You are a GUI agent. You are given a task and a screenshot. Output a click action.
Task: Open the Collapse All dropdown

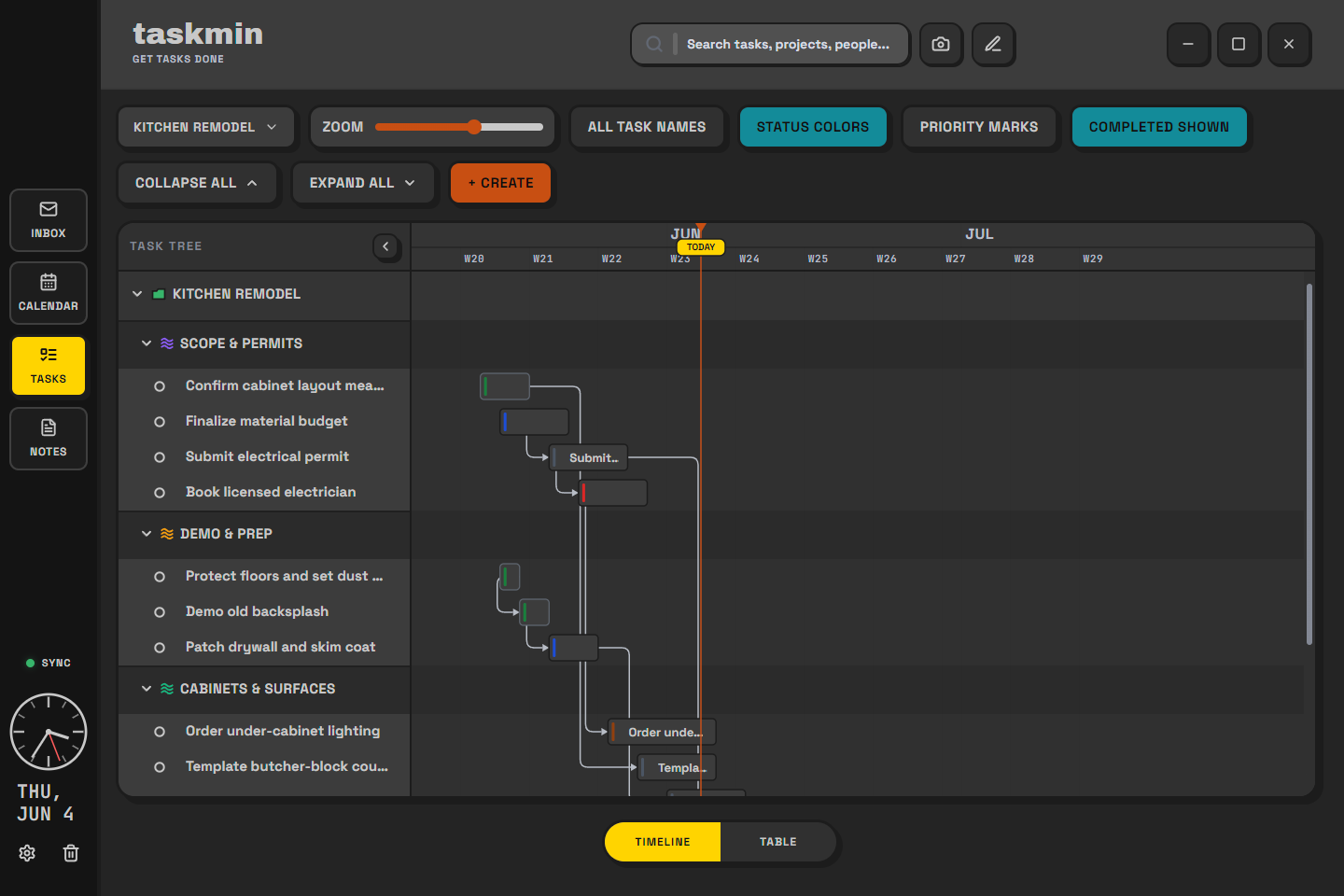[197, 183]
